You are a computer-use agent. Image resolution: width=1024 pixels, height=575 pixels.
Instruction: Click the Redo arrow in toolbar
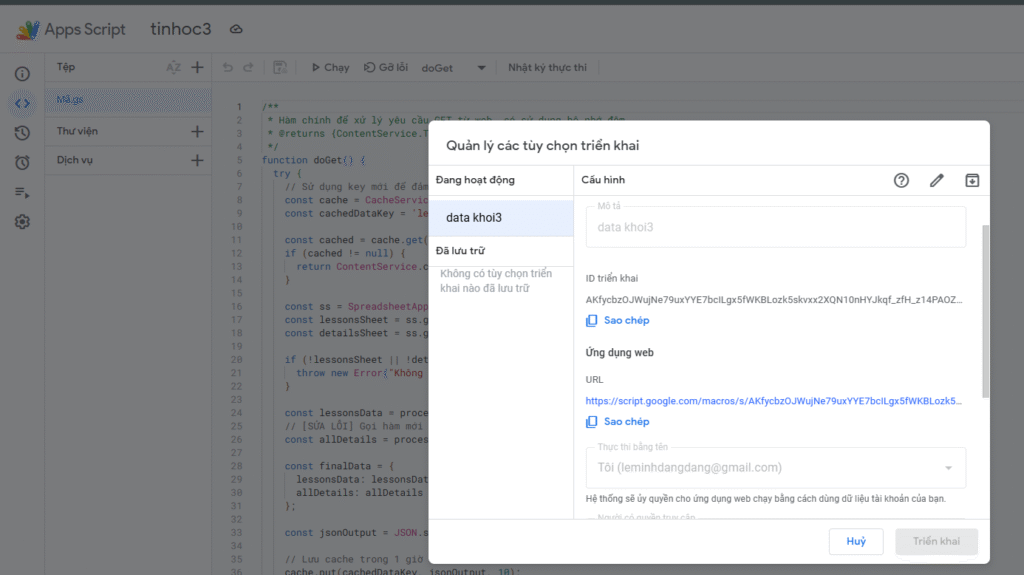point(248,67)
